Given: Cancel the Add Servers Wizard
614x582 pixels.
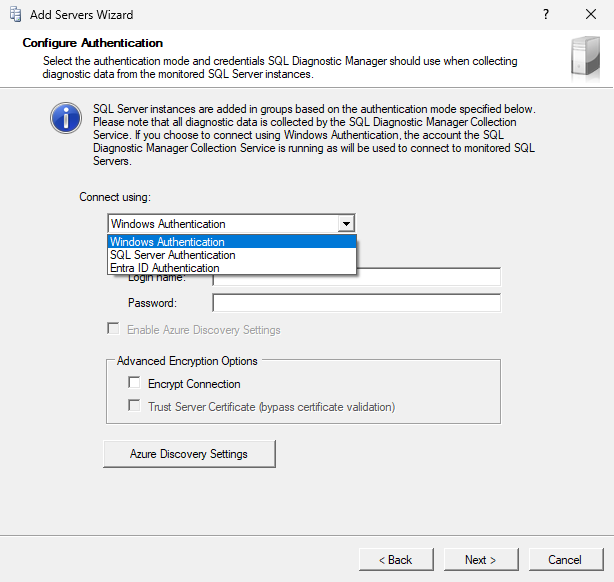Looking at the screenshot, I should point(565,559).
